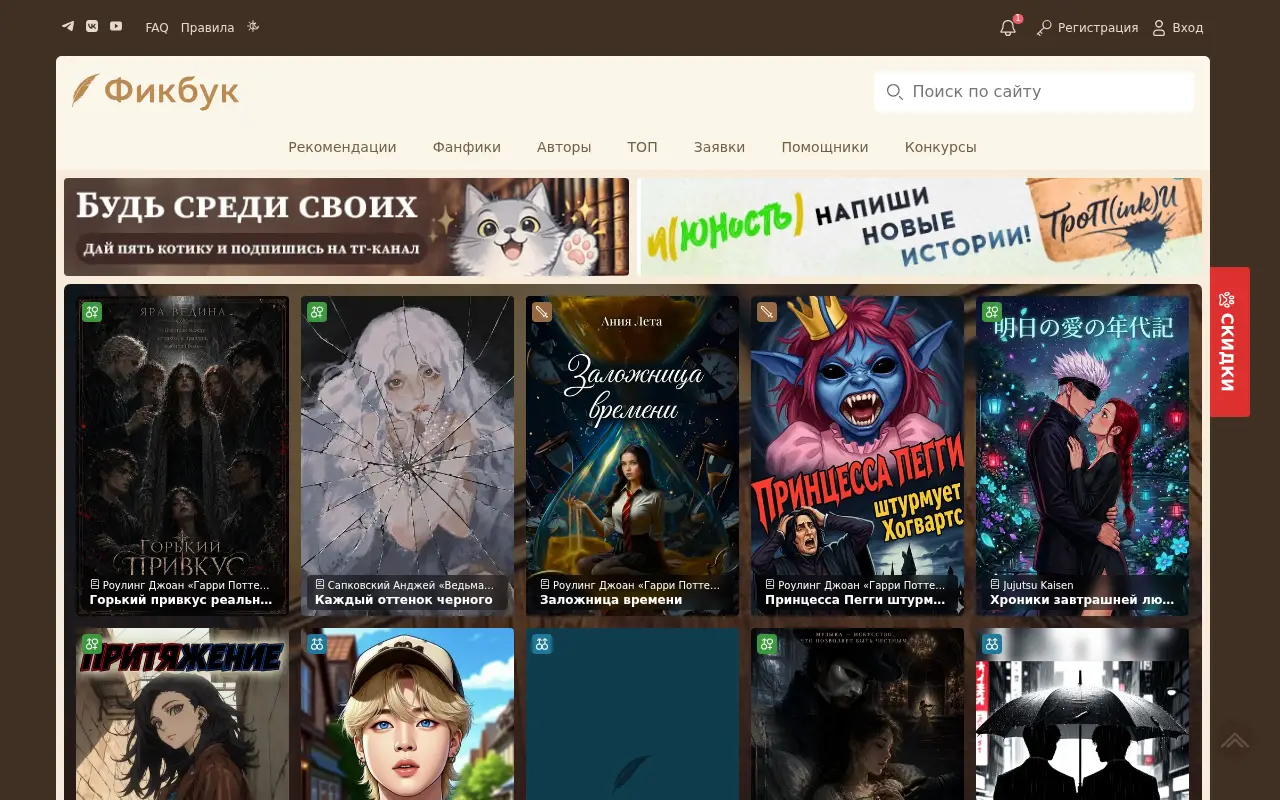Open the VK social icon
Viewport: 1280px width, 800px height.
pos(92,26)
